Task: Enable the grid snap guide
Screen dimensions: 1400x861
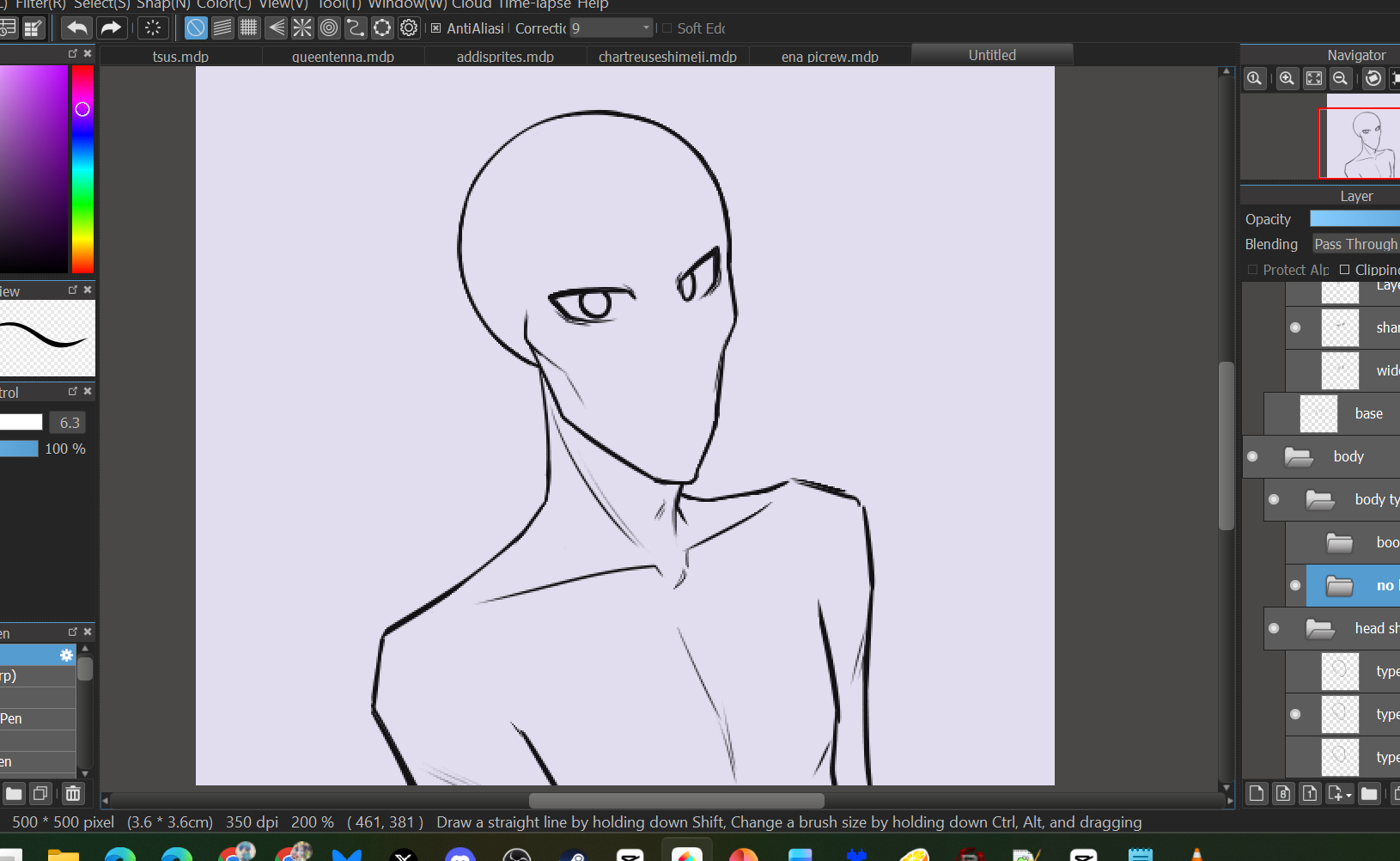Action: [249, 28]
